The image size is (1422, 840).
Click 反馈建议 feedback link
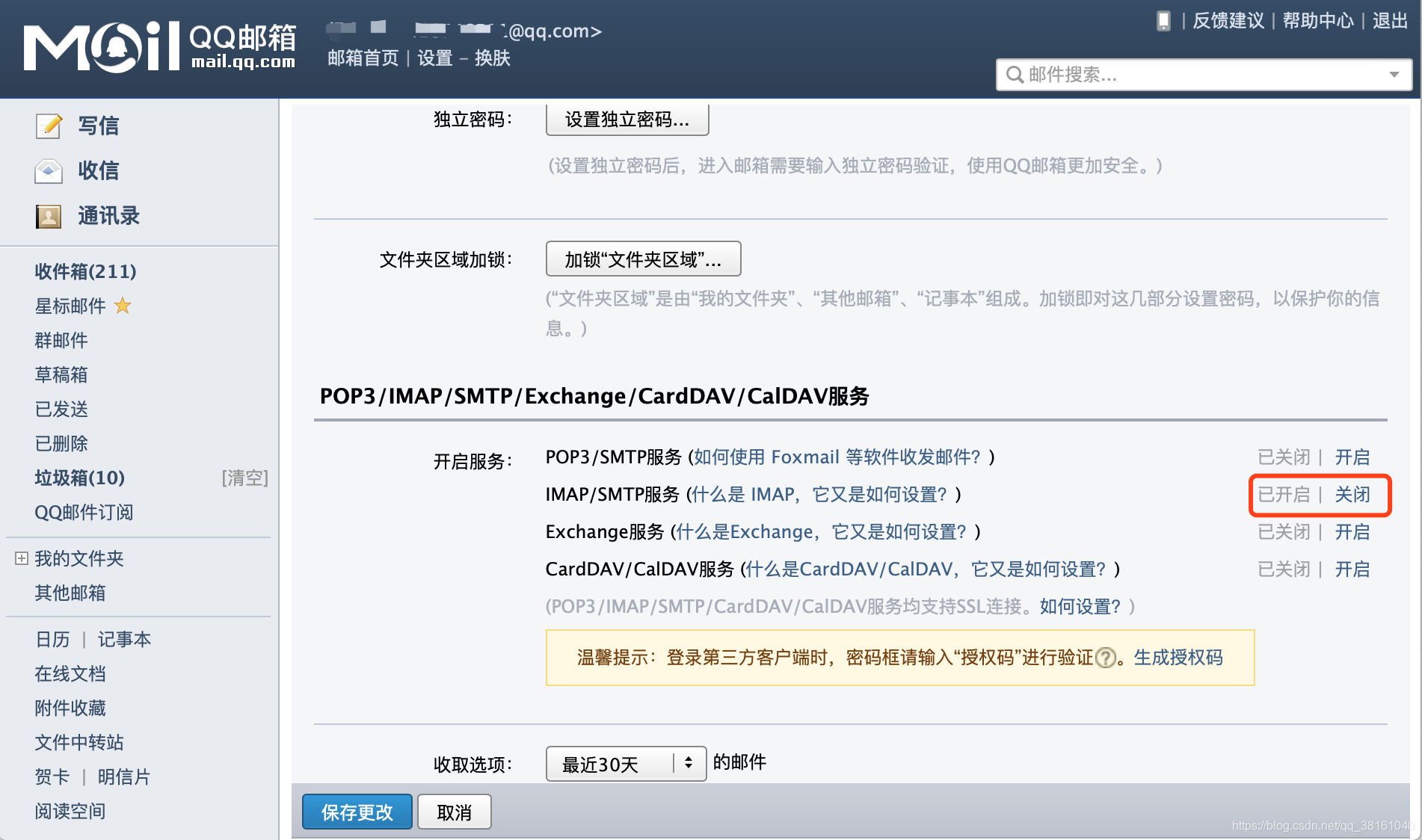point(1228,21)
